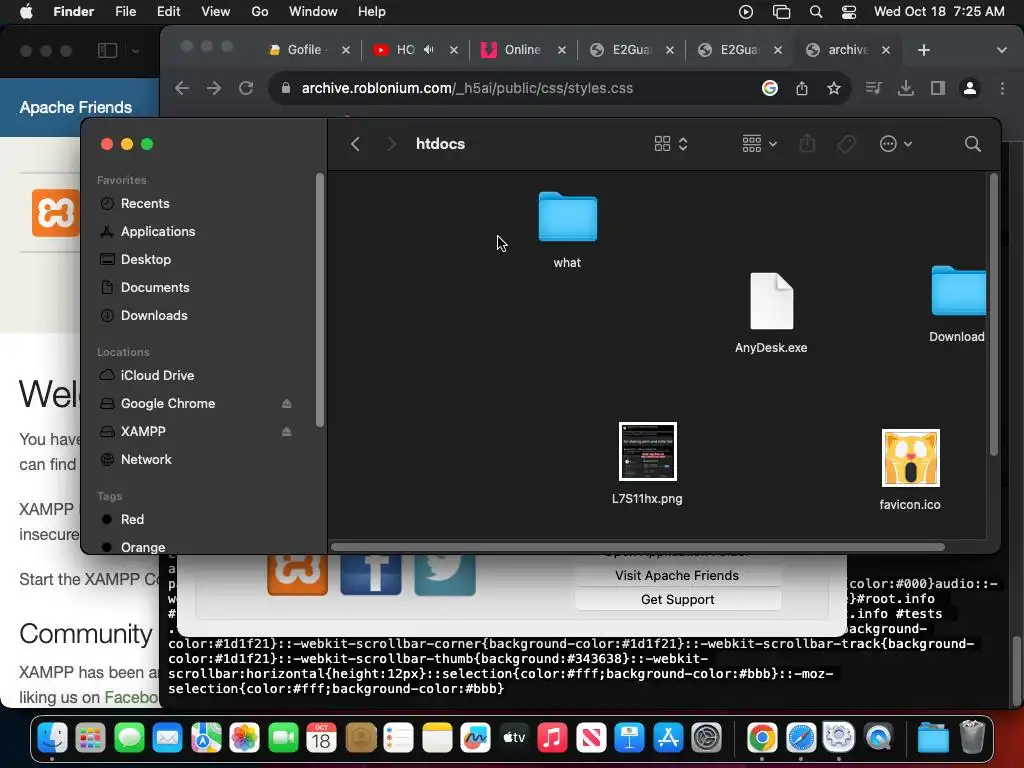The width and height of the screenshot is (1024, 768).
Task: Open Control Center in menu bar
Action: click(849, 12)
